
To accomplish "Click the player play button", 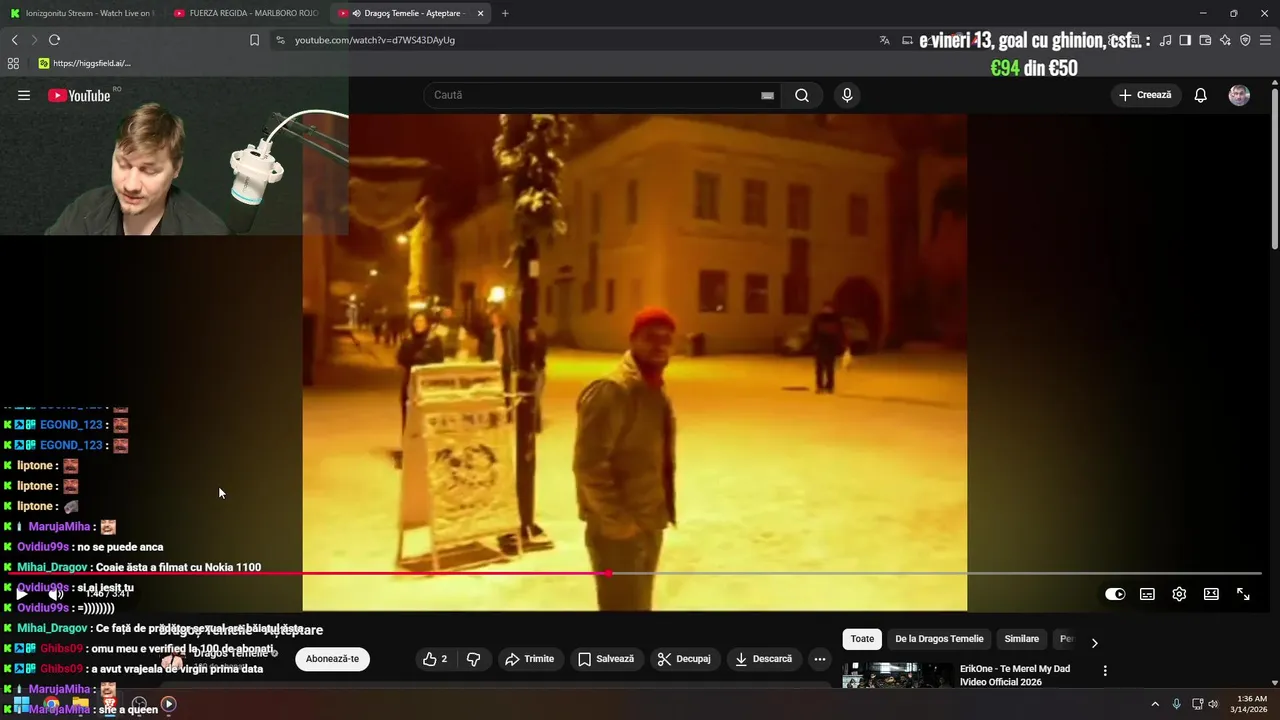I will (22, 594).
